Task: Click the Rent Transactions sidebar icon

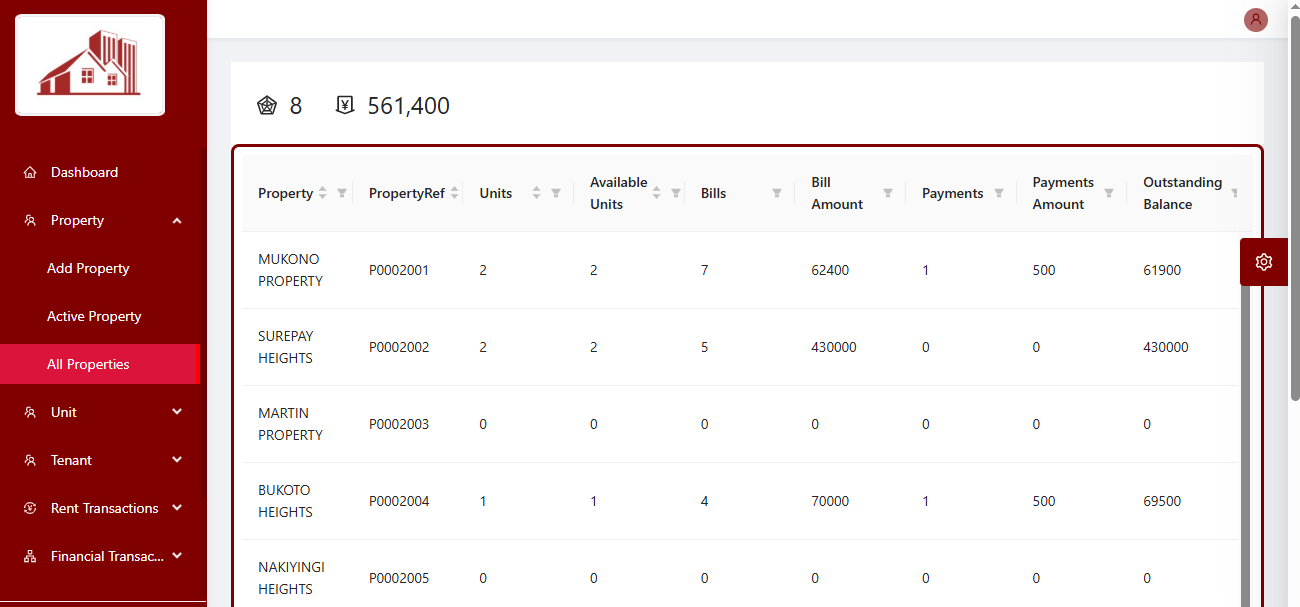Action: [30, 508]
